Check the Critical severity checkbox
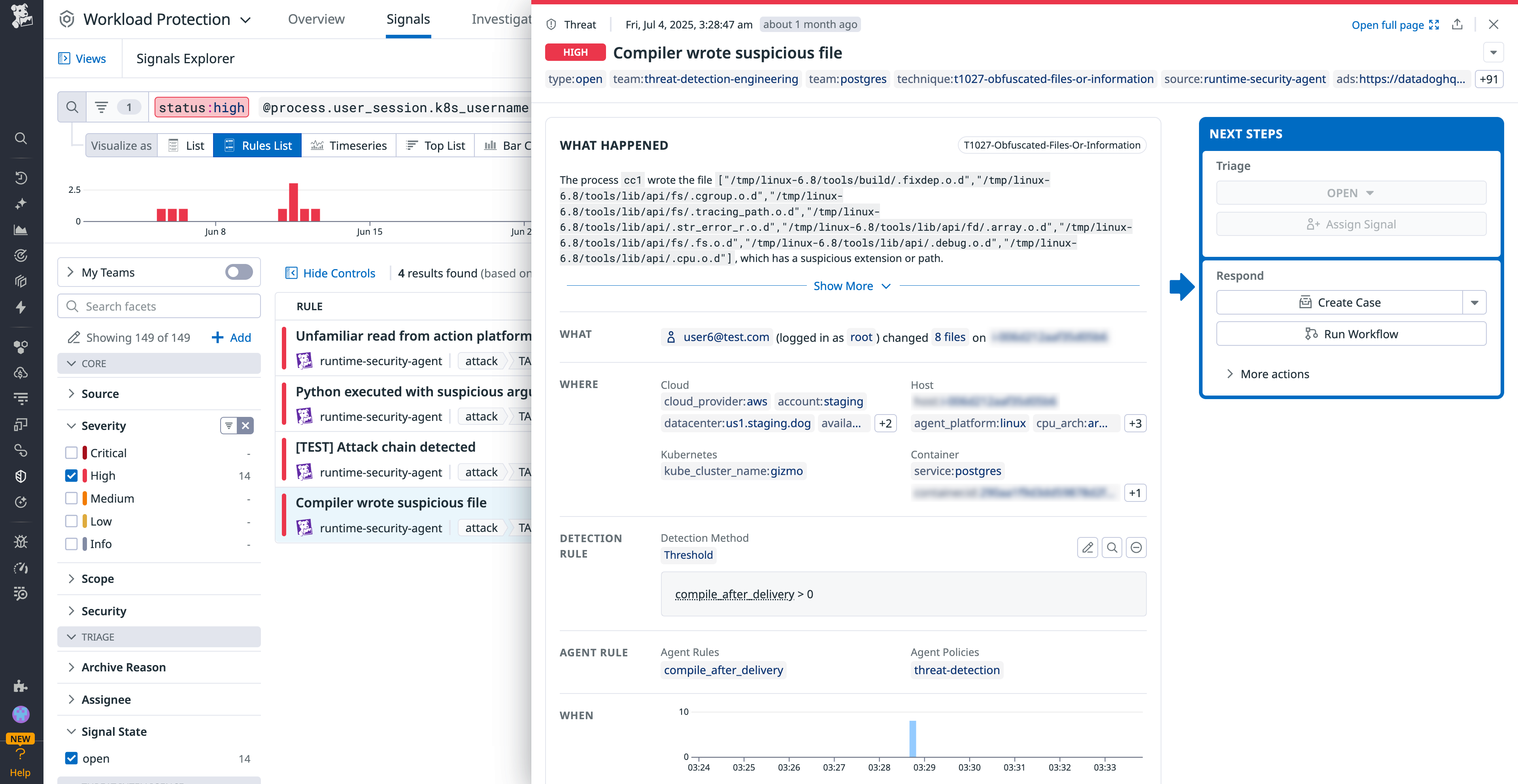 click(71, 452)
